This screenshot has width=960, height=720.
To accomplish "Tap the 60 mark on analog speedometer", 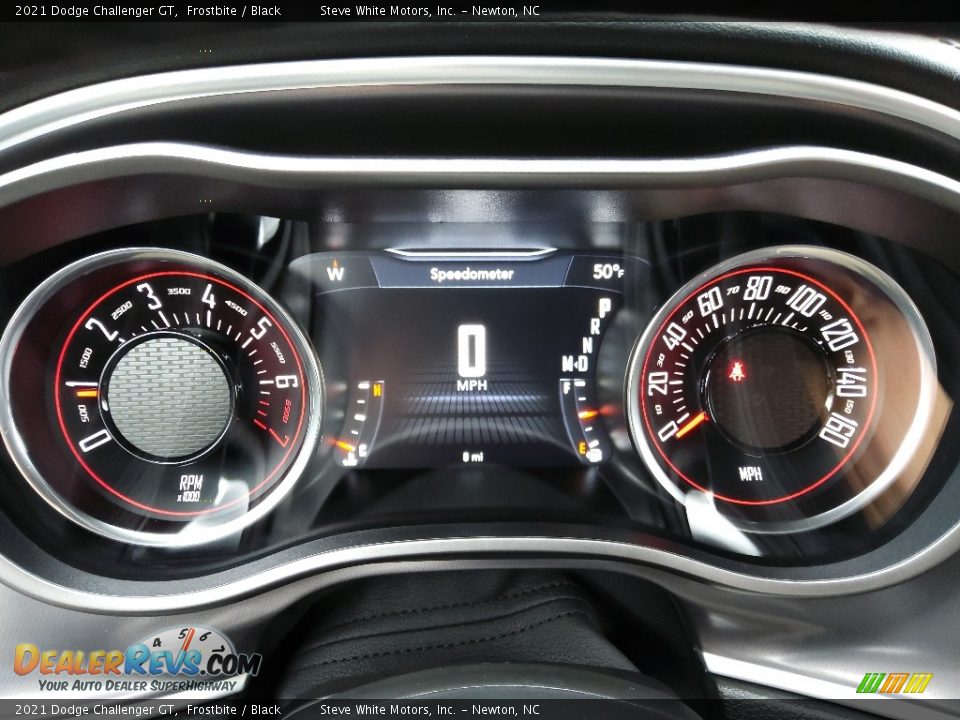I will coord(710,301).
